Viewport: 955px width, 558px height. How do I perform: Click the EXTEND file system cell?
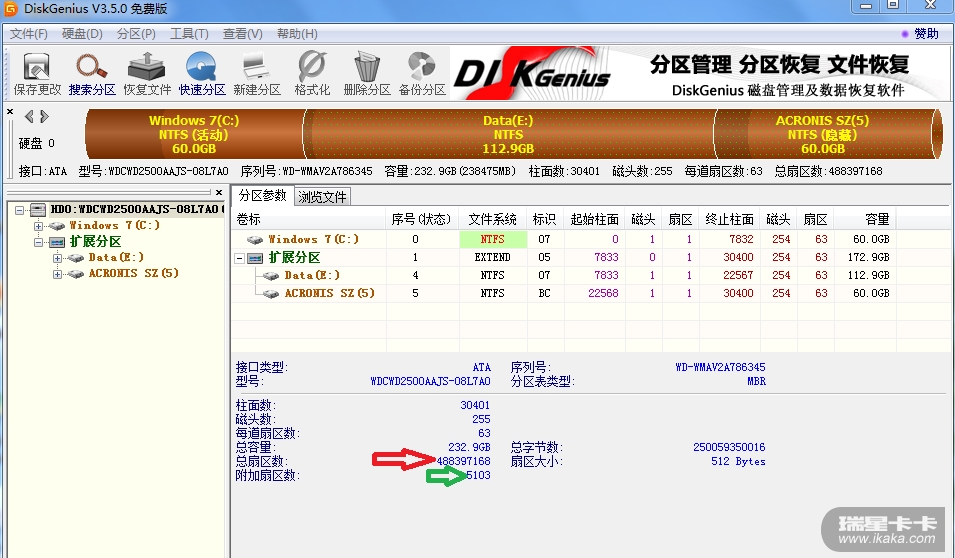click(493, 258)
